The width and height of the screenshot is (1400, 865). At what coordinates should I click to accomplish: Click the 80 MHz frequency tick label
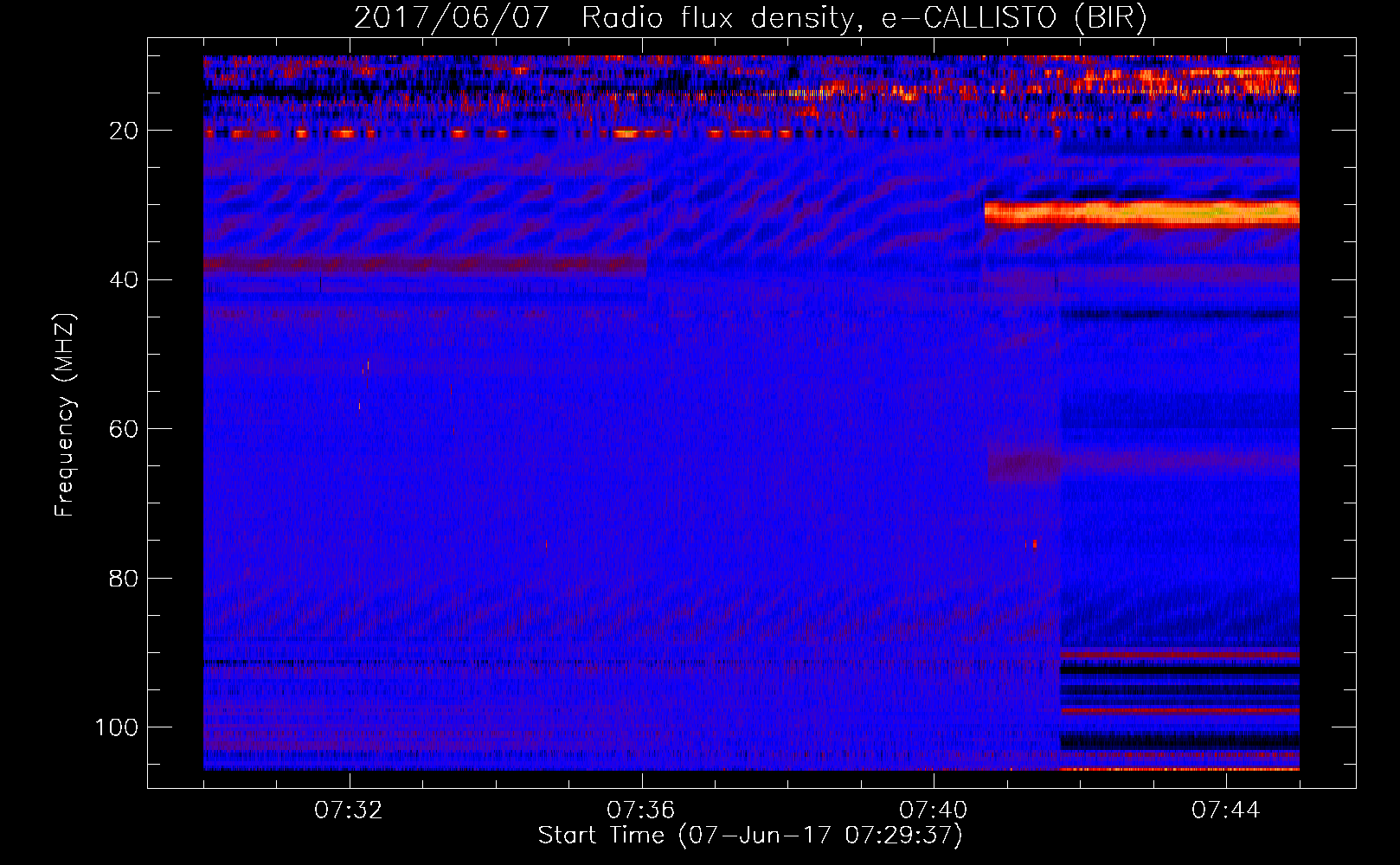125,578
